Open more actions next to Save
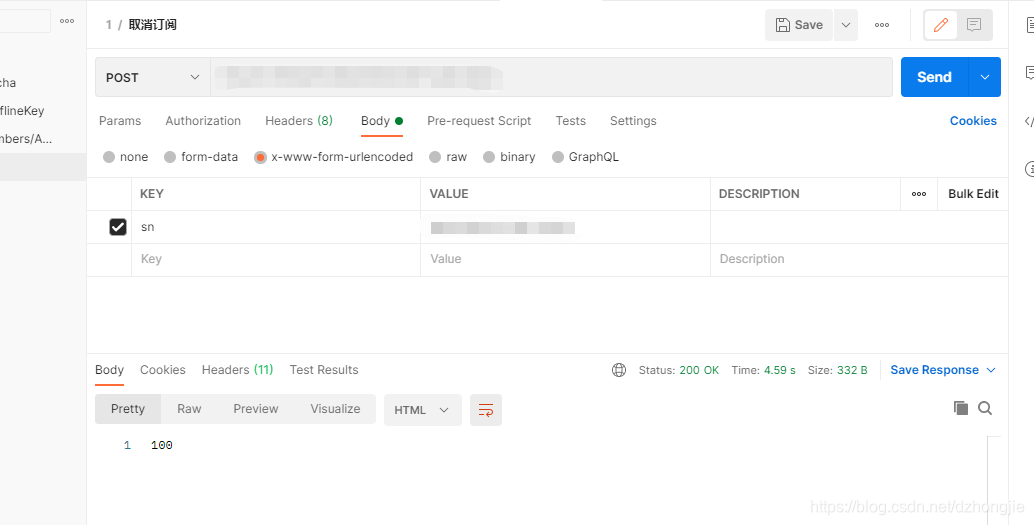This screenshot has width=1034, height=525. [x=882, y=25]
